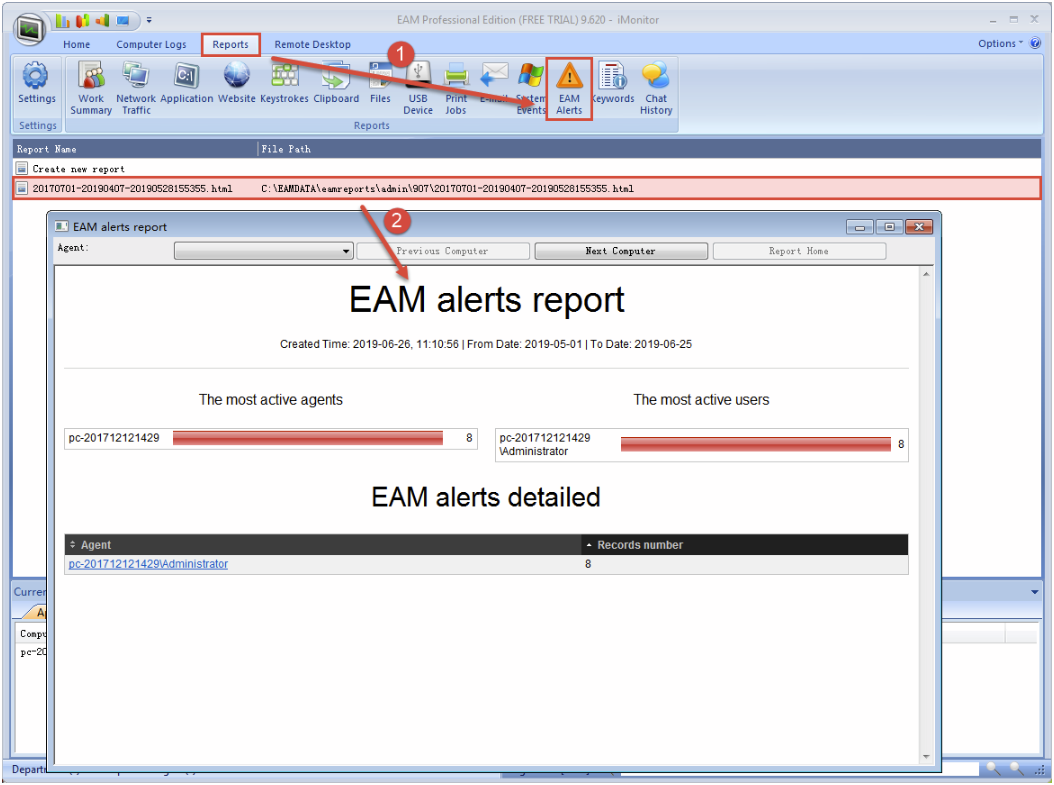The height and width of the screenshot is (785, 1054).
Task: Open the E-mail report envelope icon
Action: coord(494,74)
